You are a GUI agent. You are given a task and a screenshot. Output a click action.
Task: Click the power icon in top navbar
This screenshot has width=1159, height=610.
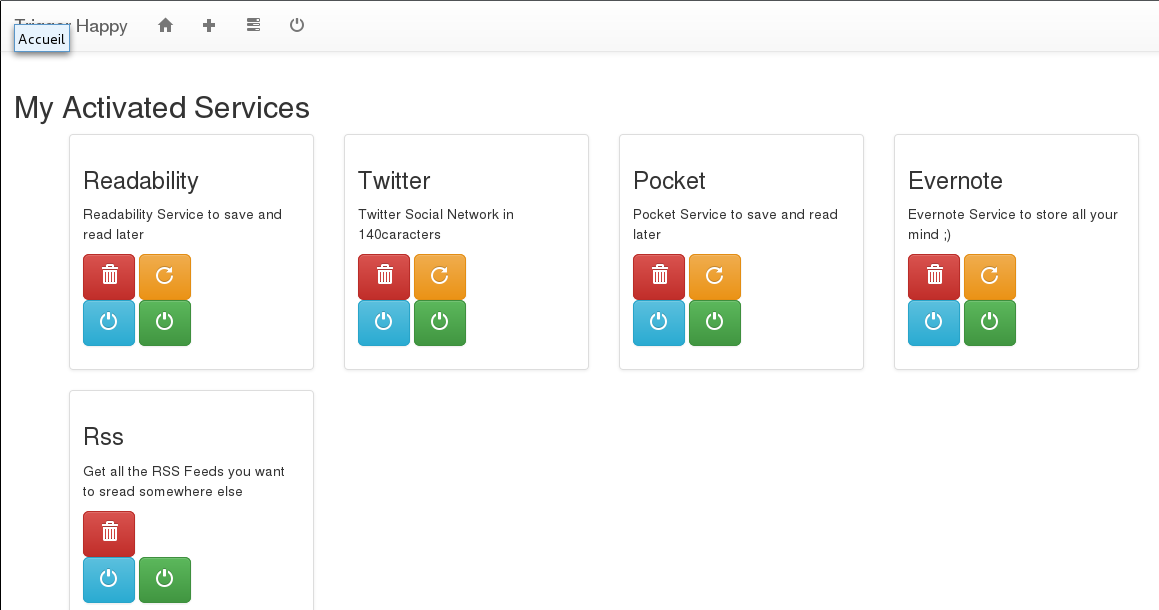297,25
